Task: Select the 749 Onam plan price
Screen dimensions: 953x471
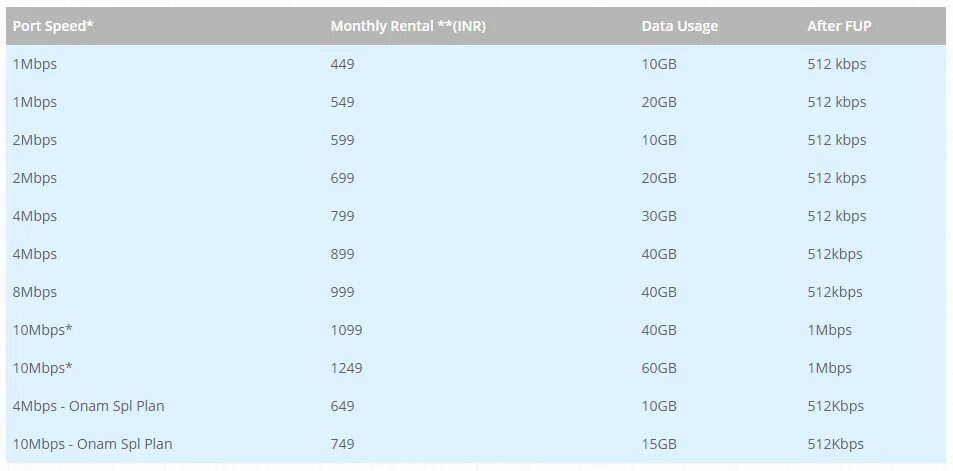Action: point(342,444)
